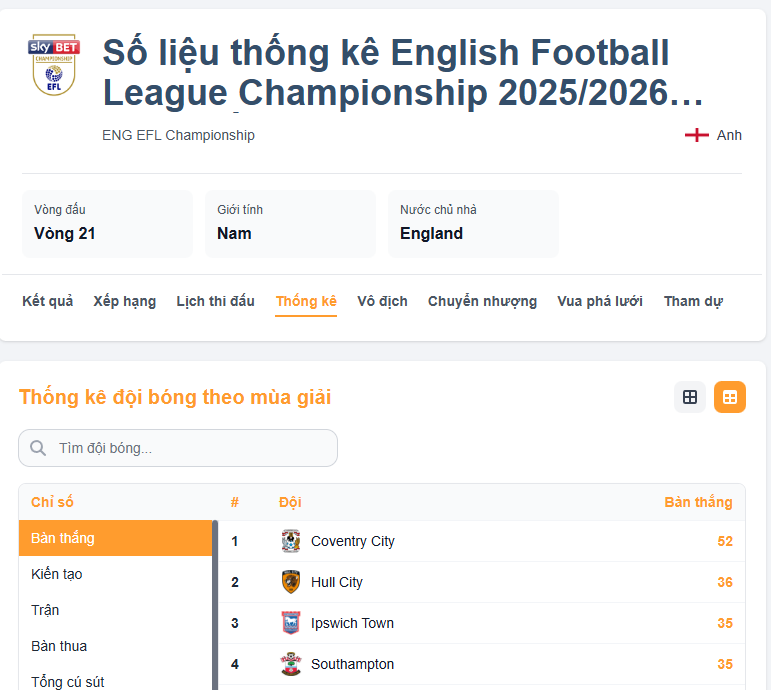Click the search magnifier icon
Viewport: 771px width, 690px height.
(39, 448)
